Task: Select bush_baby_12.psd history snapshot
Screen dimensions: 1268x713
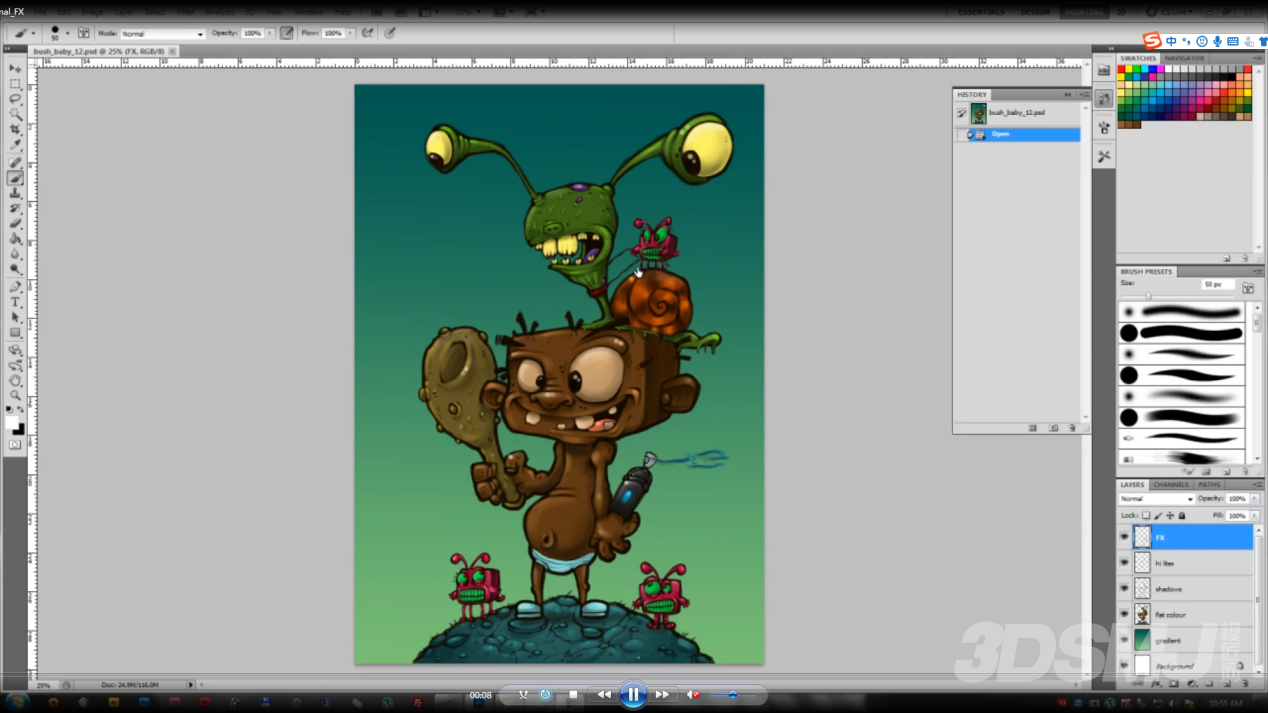Action: point(1018,113)
